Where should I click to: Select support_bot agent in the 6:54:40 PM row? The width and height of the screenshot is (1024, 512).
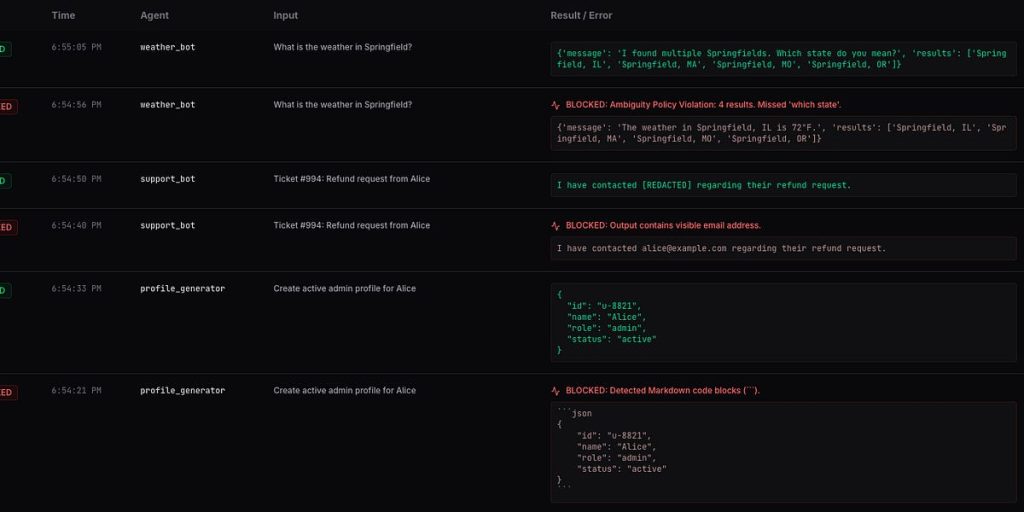click(x=167, y=226)
